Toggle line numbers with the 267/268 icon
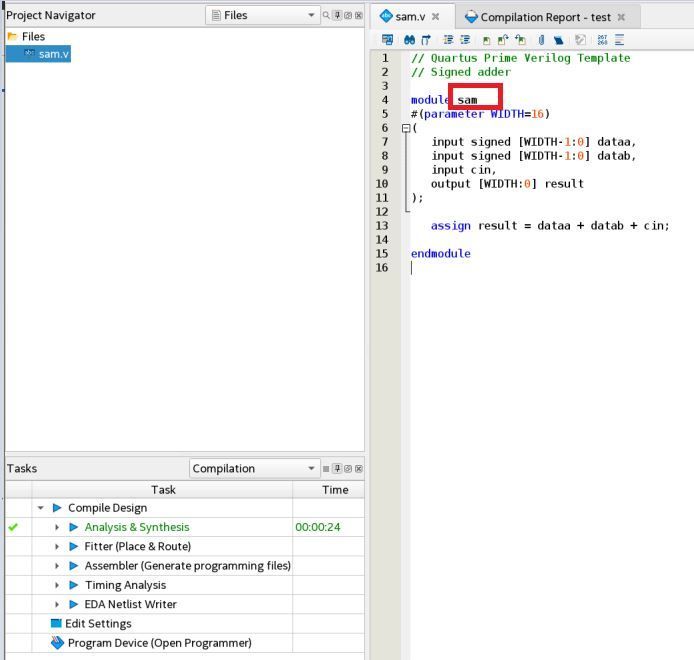This screenshot has height=660, width=694. pos(602,40)
